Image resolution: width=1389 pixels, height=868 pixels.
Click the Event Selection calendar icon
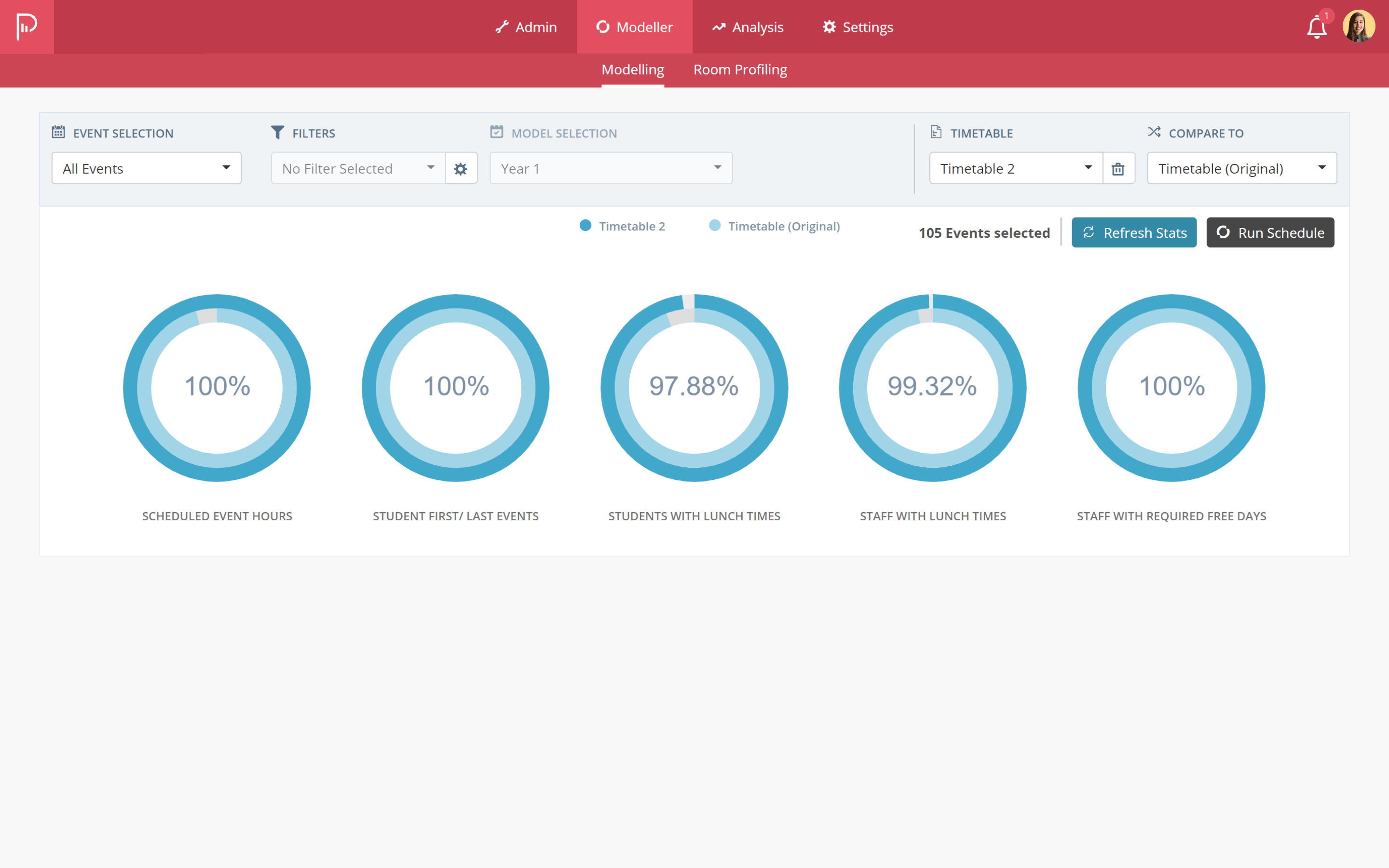58,132
